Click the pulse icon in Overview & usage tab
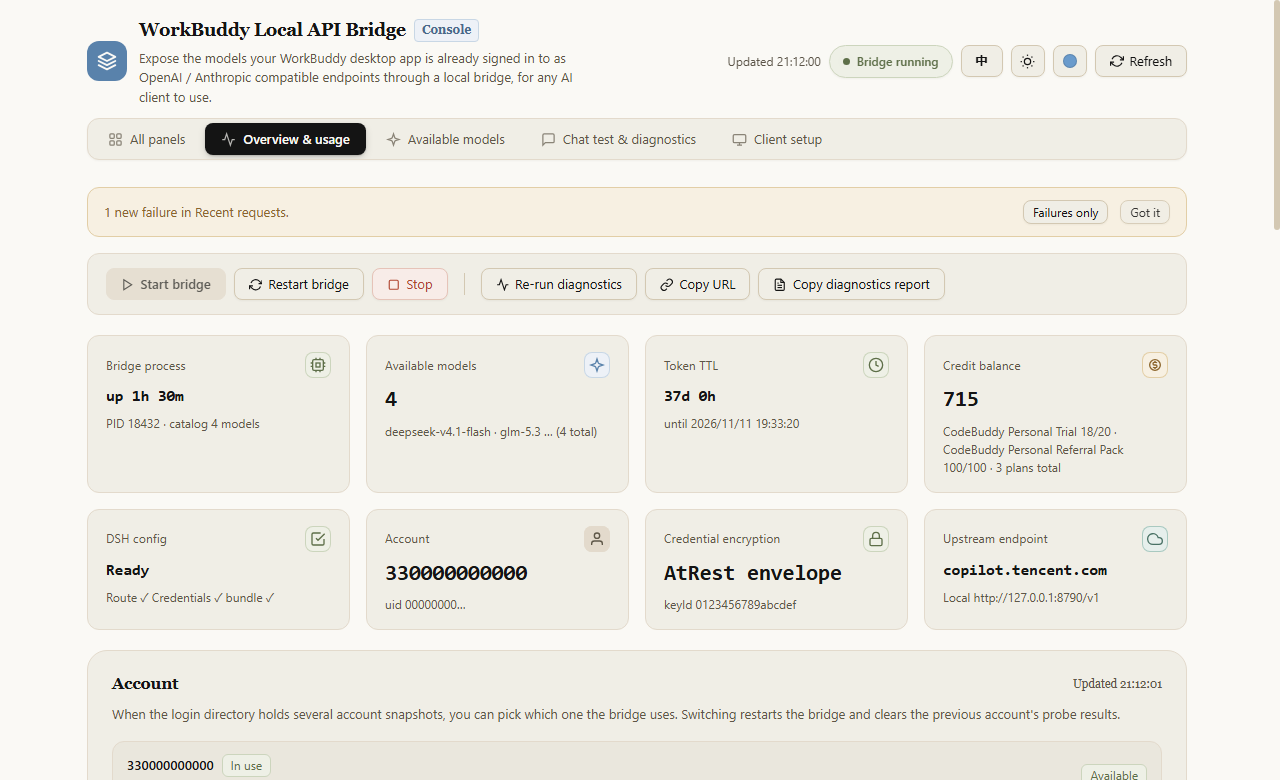Image resolution: width=1280 pixels, height=780 pixels. click(x=229, y=140)
